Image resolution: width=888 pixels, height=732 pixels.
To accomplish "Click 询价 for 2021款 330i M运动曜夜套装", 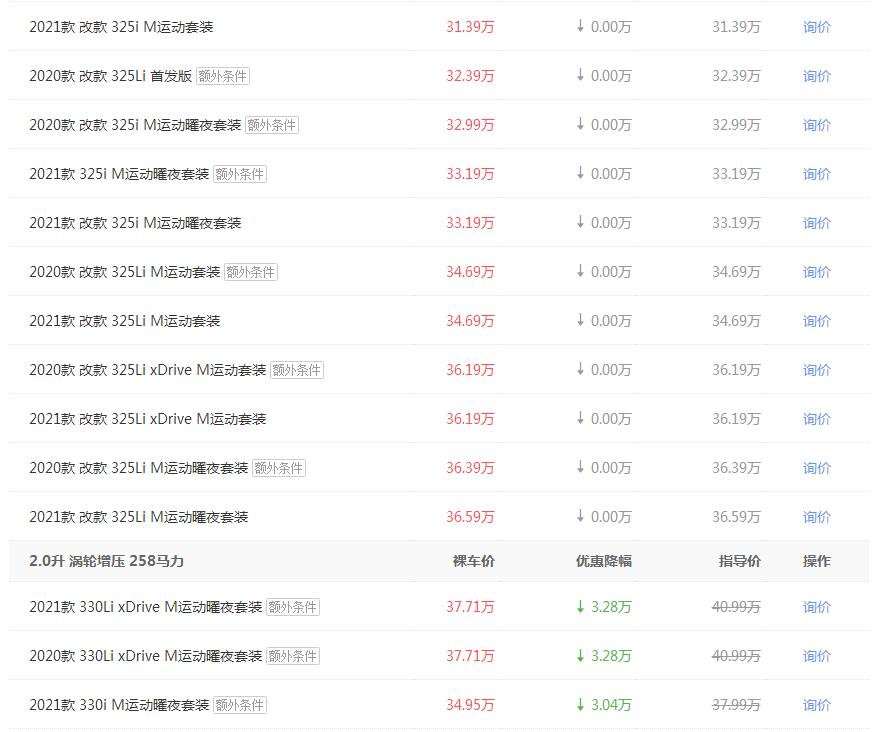I will pyautogui.click(x=816, y=705).
